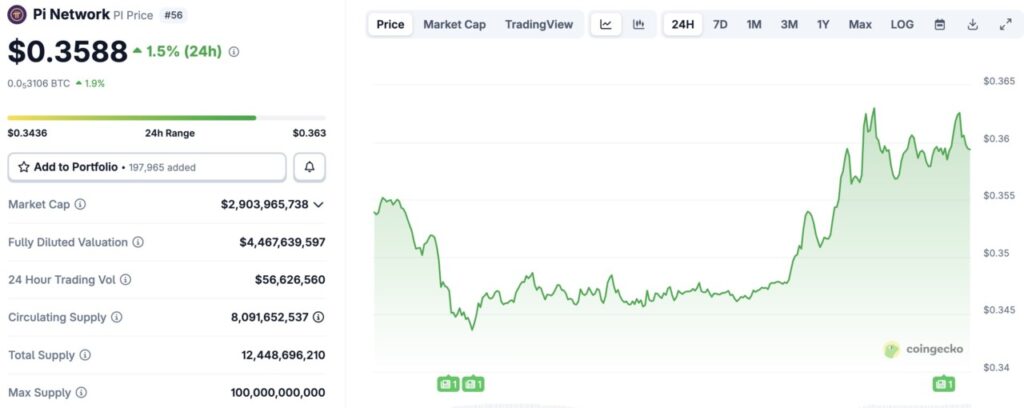Switch to line chart view
The height and width of the screenshot is (408, 1024).
[x=606, y=24]
